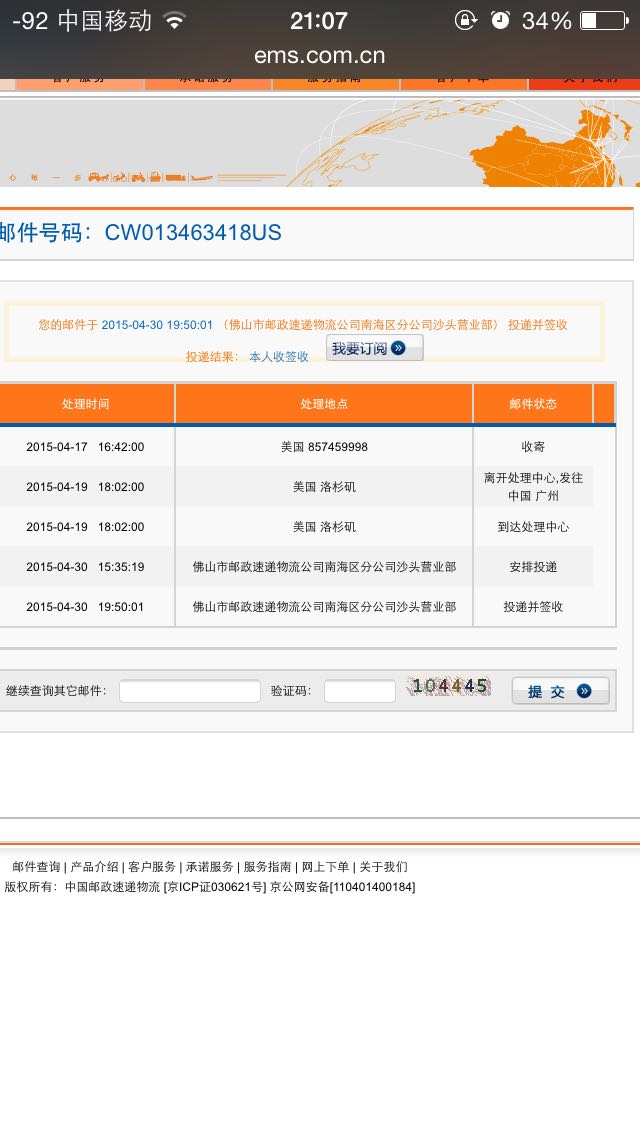Open 服务指南 footer link

coord(267,866)
